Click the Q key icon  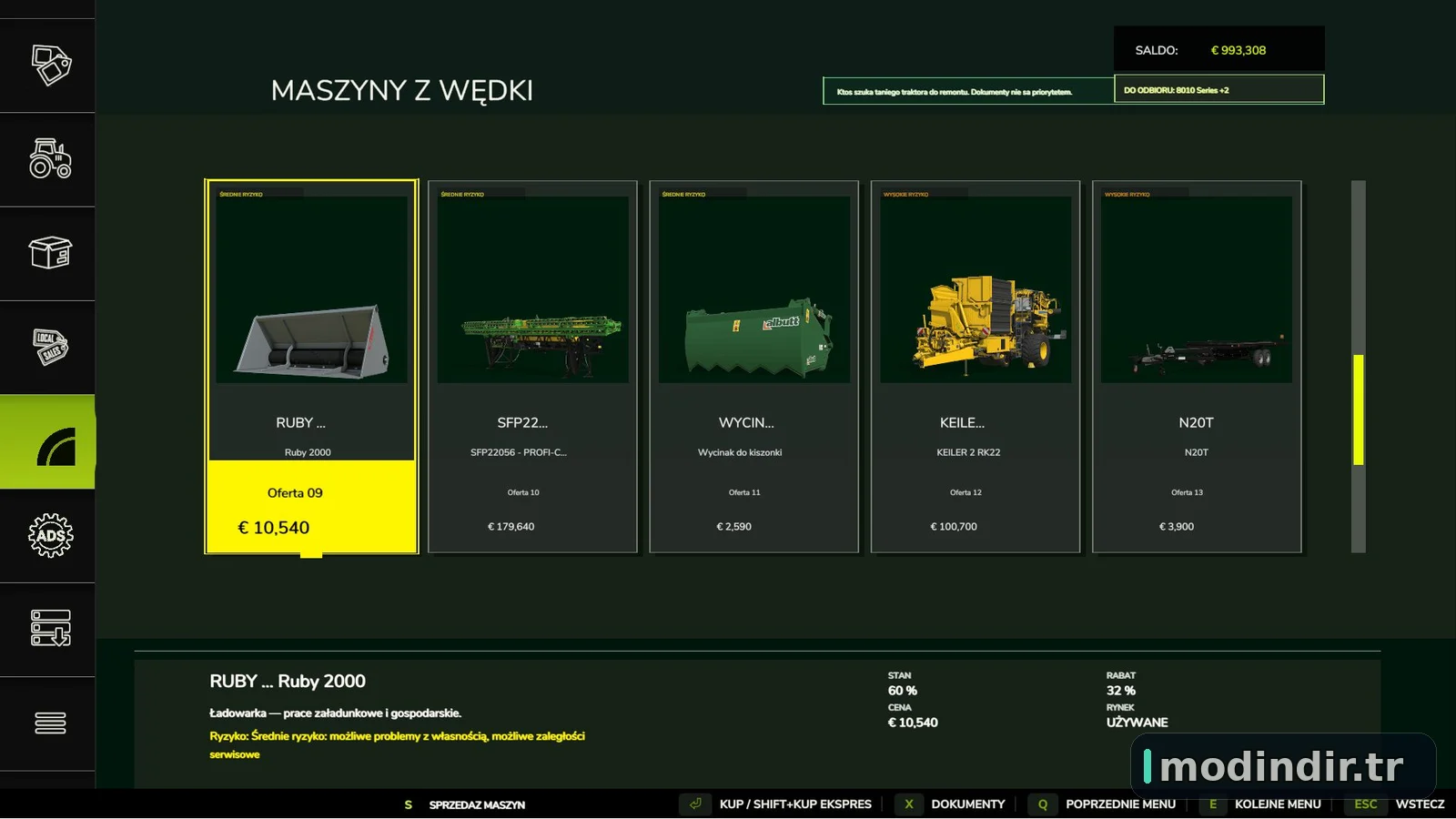(x=1043, y=804)
